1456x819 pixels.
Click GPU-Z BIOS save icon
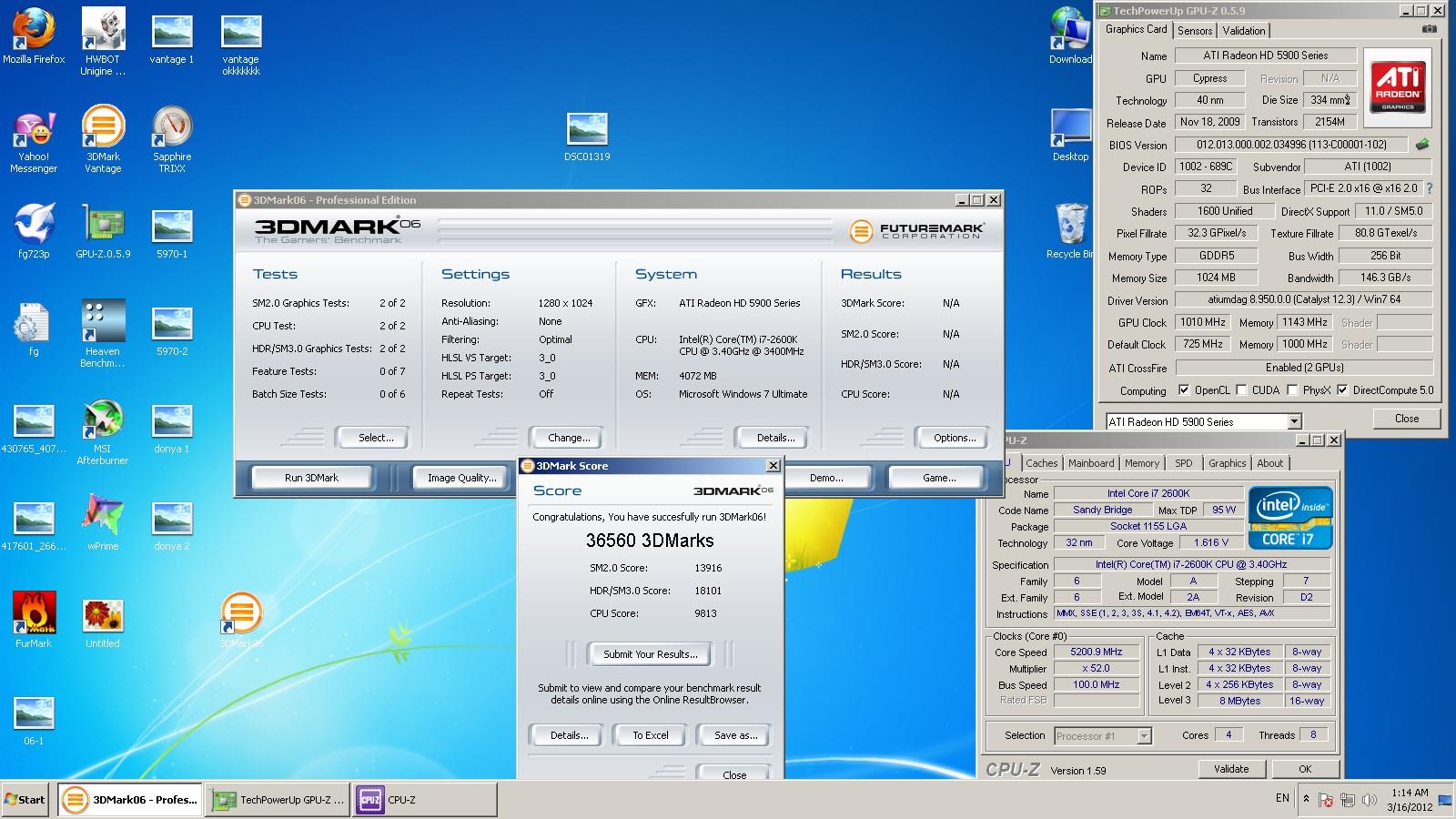(1422, 145)
